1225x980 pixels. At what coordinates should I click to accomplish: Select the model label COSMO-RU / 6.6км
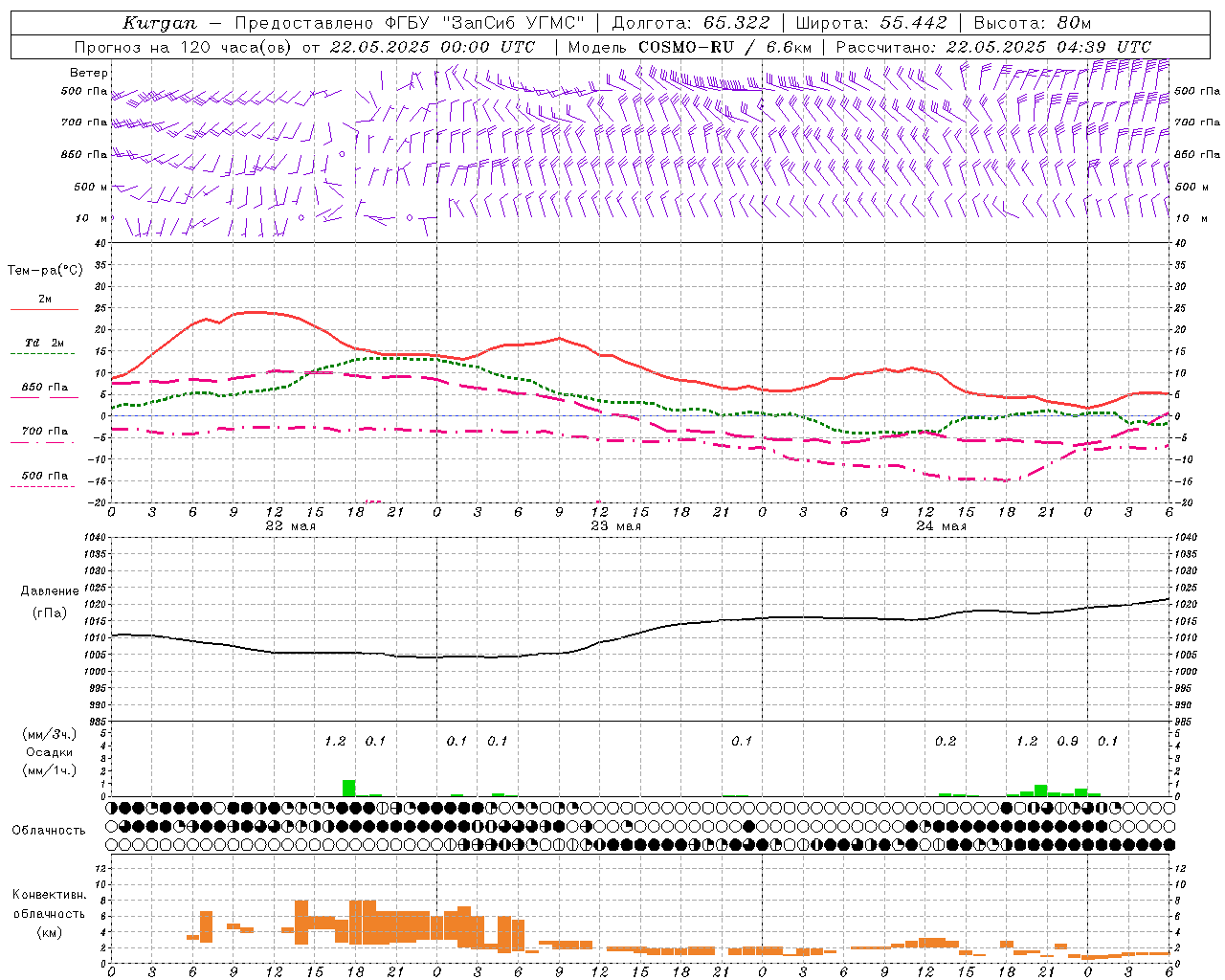[726, 47]
